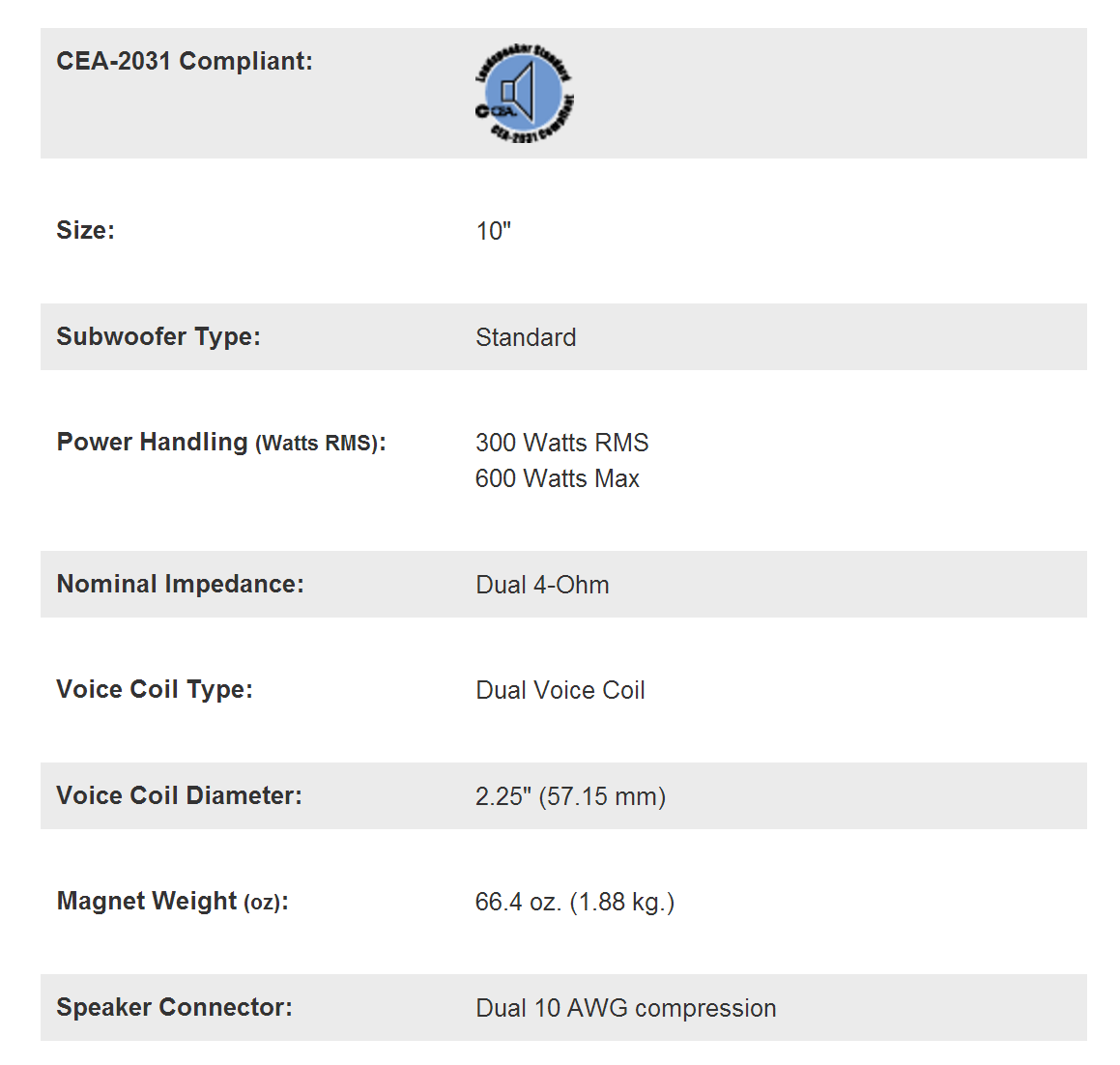The height and width of the screenshot is (1065, 1120).
Task: Click the "Voice Coil Diameter:" label
Action: tap(179, 795)
